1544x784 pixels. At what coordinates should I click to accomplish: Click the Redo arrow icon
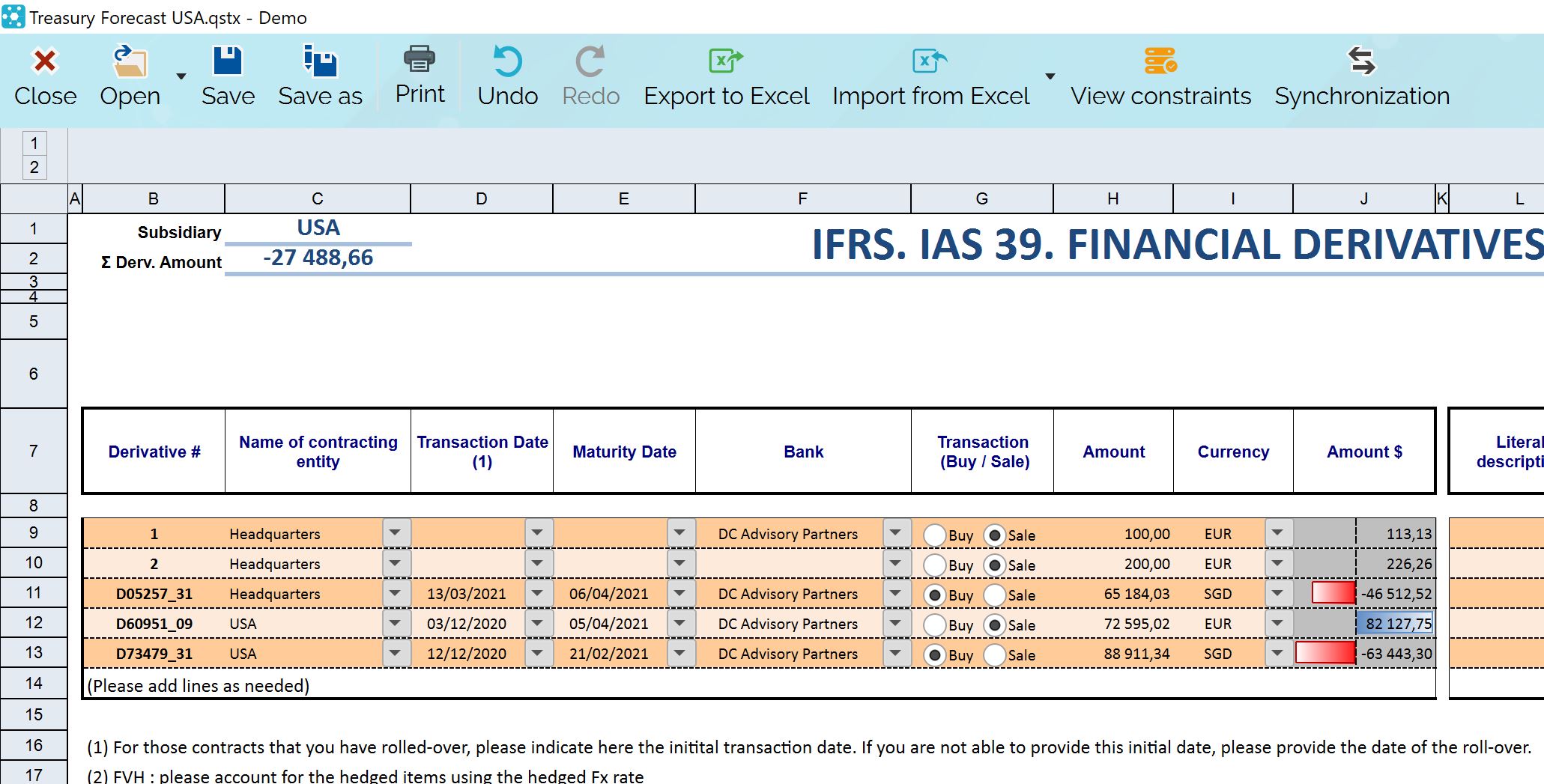click(x=590, y=61)
